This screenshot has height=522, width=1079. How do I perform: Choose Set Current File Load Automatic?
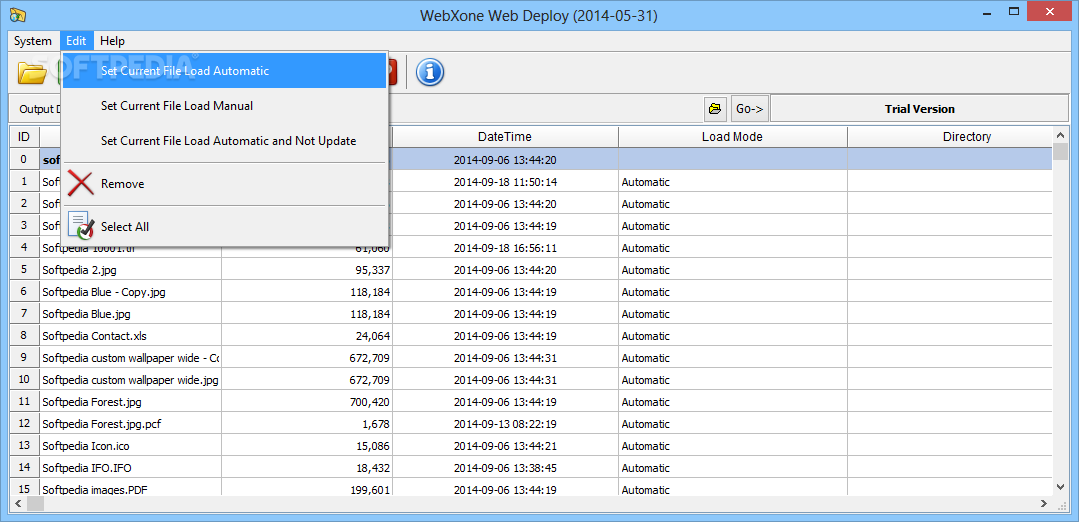(224, 71)
